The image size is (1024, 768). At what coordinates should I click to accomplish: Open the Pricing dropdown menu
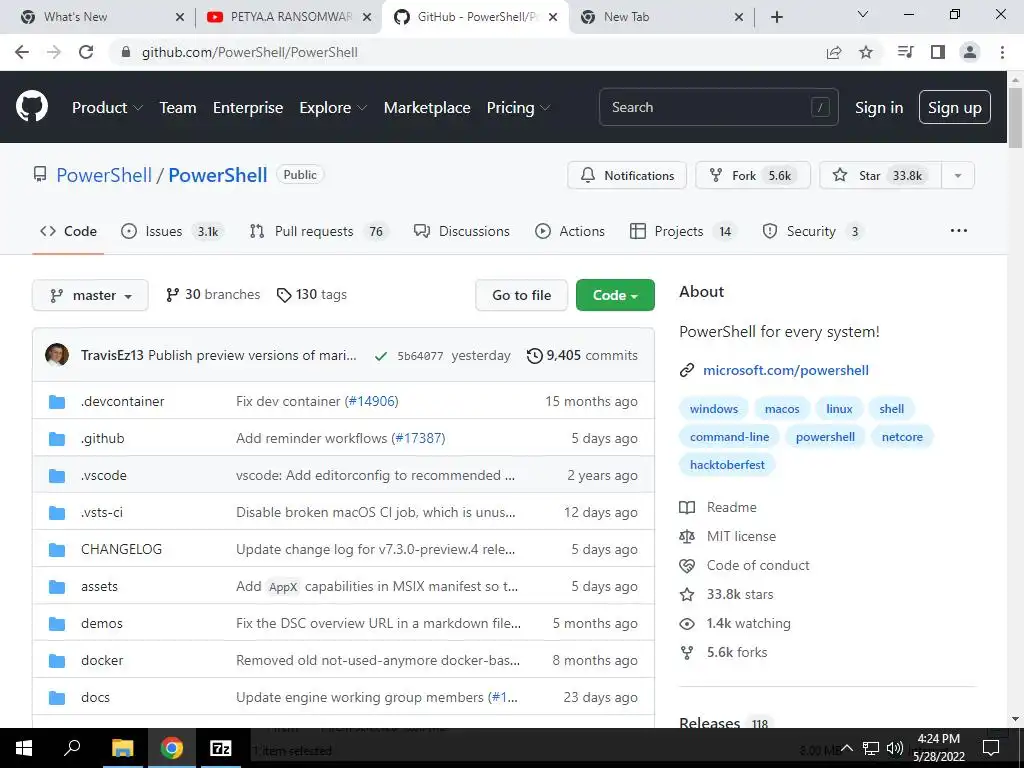519,108
